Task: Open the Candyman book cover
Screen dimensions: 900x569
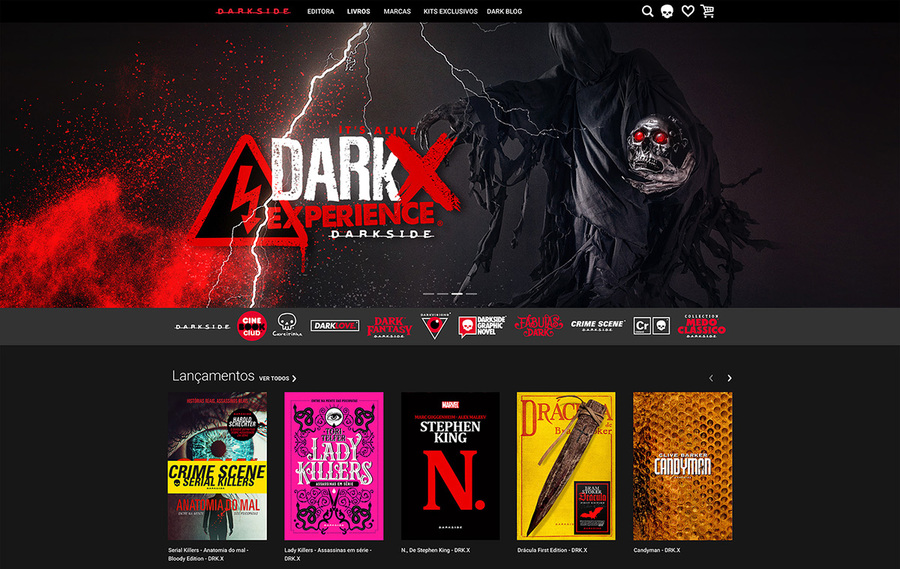Action: tap(682, 466)
